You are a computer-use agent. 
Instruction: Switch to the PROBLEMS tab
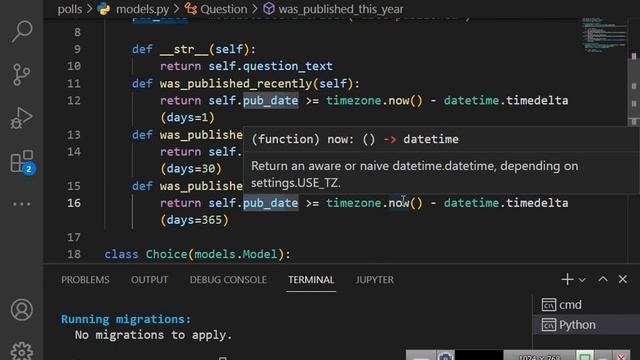coord(85,280)
